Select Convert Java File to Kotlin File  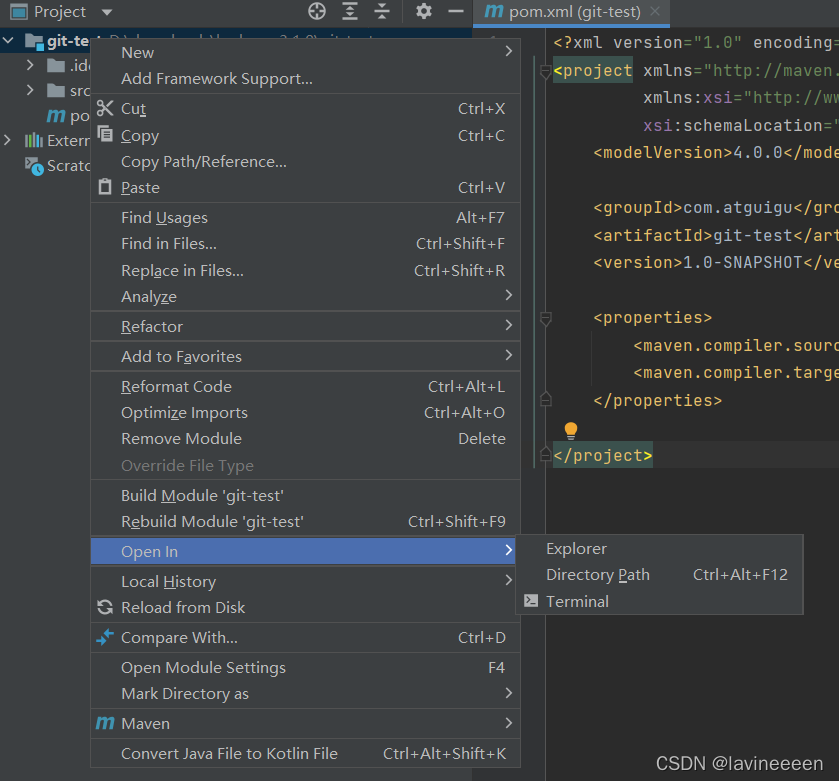coord(306,754)
